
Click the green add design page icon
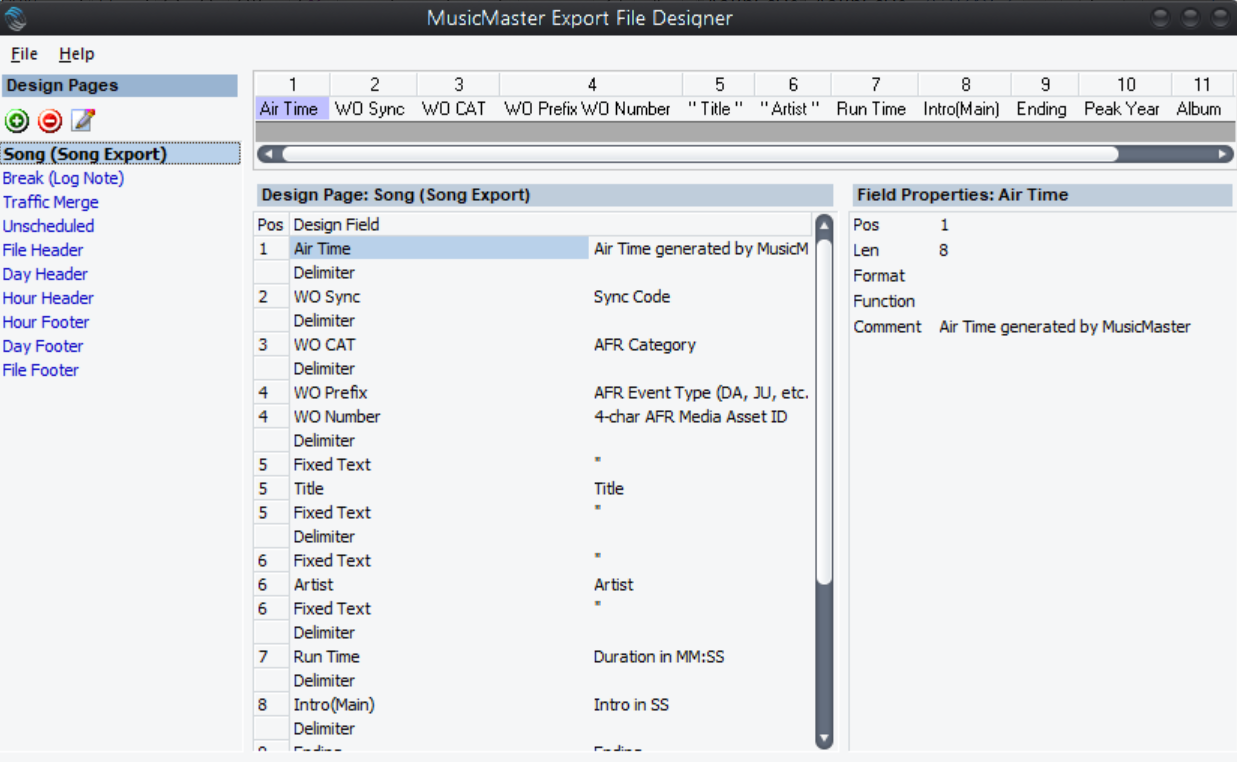(x=16, y=121)
